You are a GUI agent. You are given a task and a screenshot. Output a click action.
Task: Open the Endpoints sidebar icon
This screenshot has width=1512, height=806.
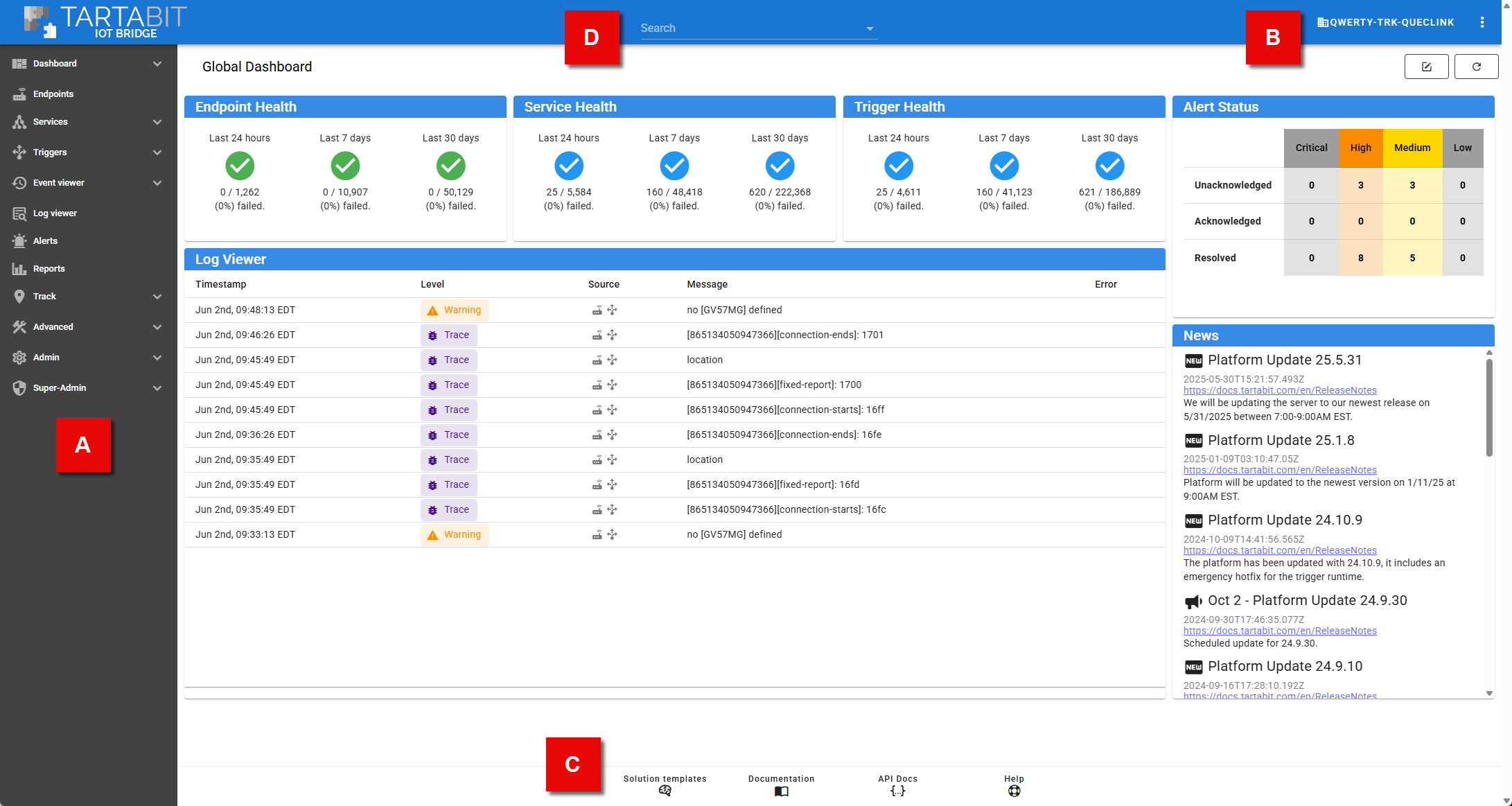coord(19,94)
